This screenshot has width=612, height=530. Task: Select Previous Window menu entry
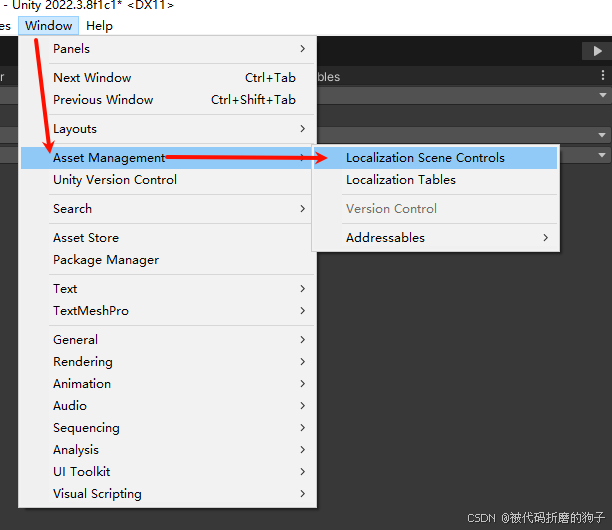click(168, 100)
